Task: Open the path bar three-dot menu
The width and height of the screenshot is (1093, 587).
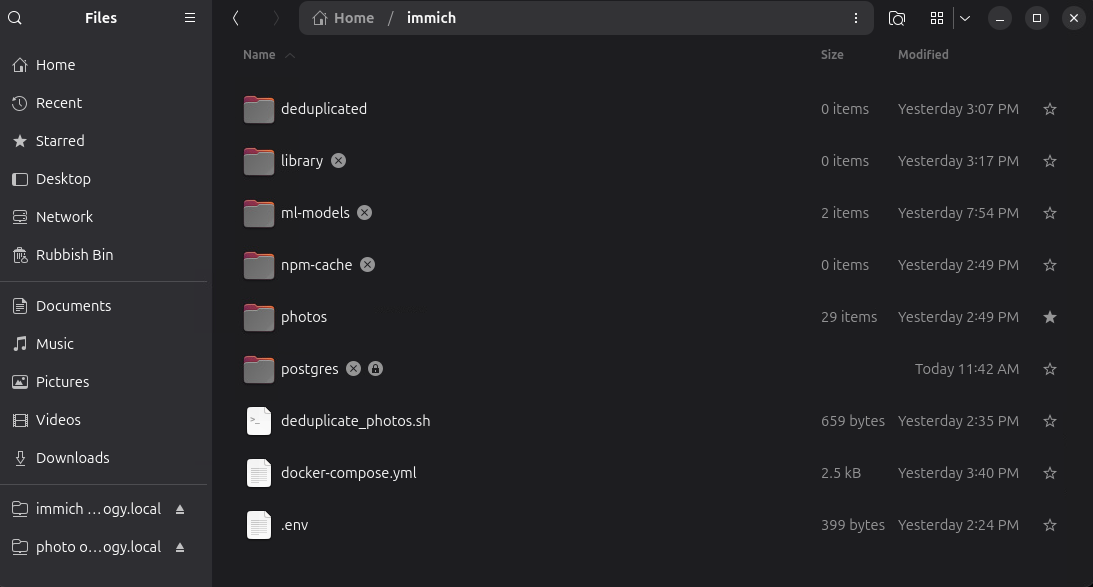Action: [856, 18]
